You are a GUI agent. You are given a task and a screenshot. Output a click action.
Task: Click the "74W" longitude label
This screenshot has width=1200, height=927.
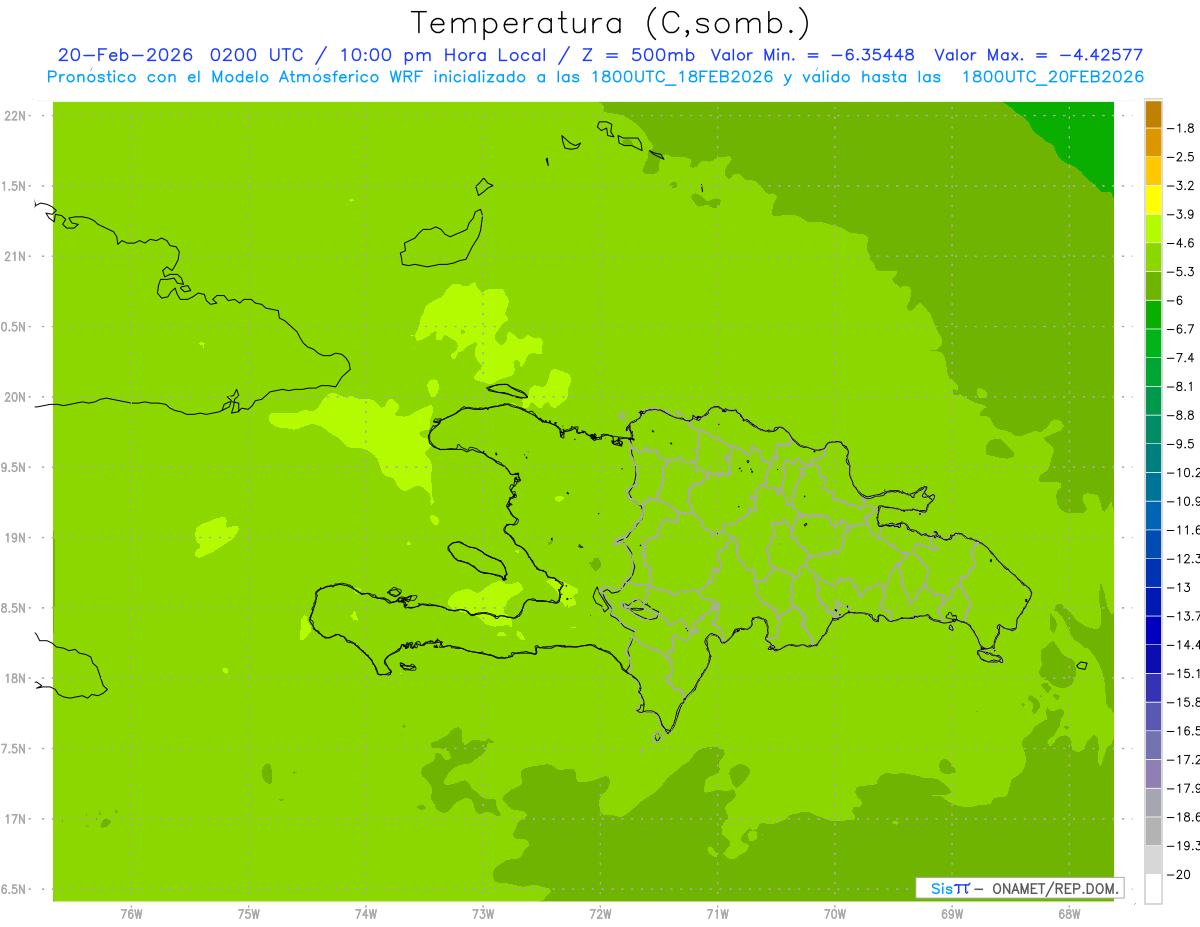(x=366, y=913)
